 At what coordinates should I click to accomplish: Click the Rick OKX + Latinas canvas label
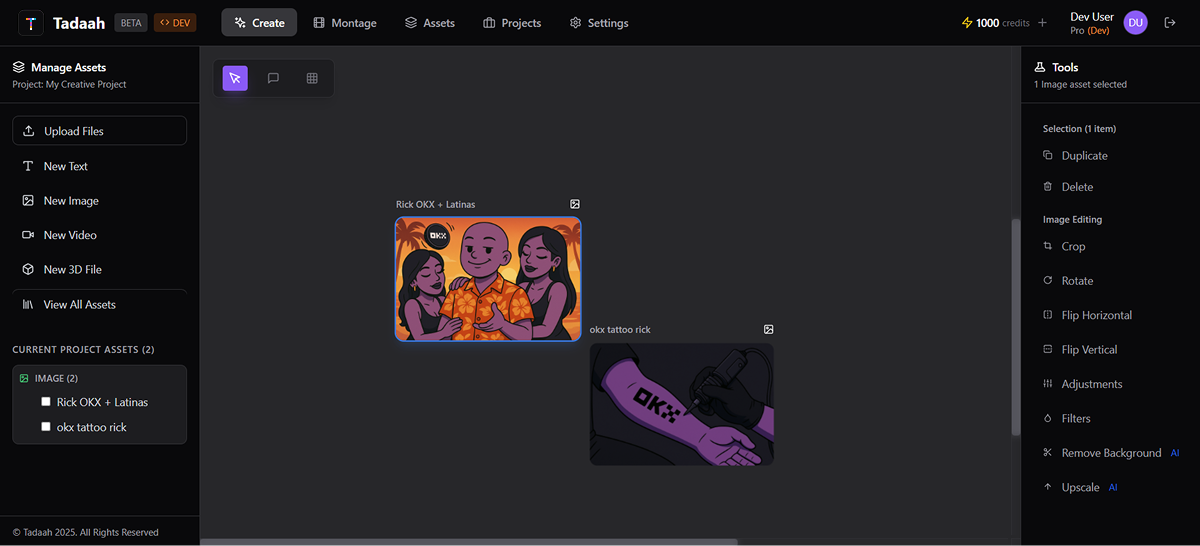click(x=435, y=205)
